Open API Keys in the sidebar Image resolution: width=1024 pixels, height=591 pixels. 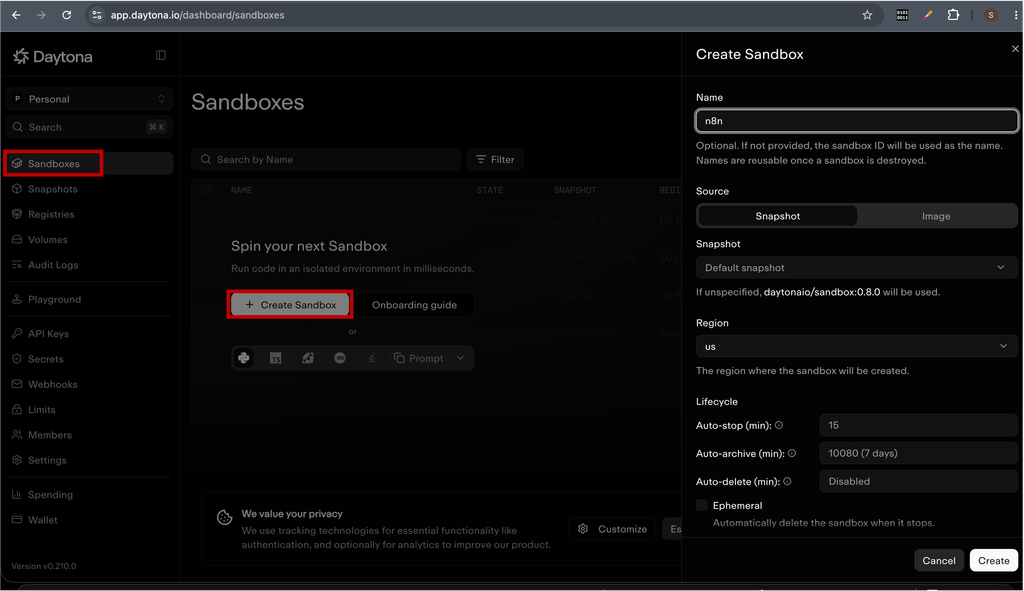pyautogui.click(x=48, y=334)
